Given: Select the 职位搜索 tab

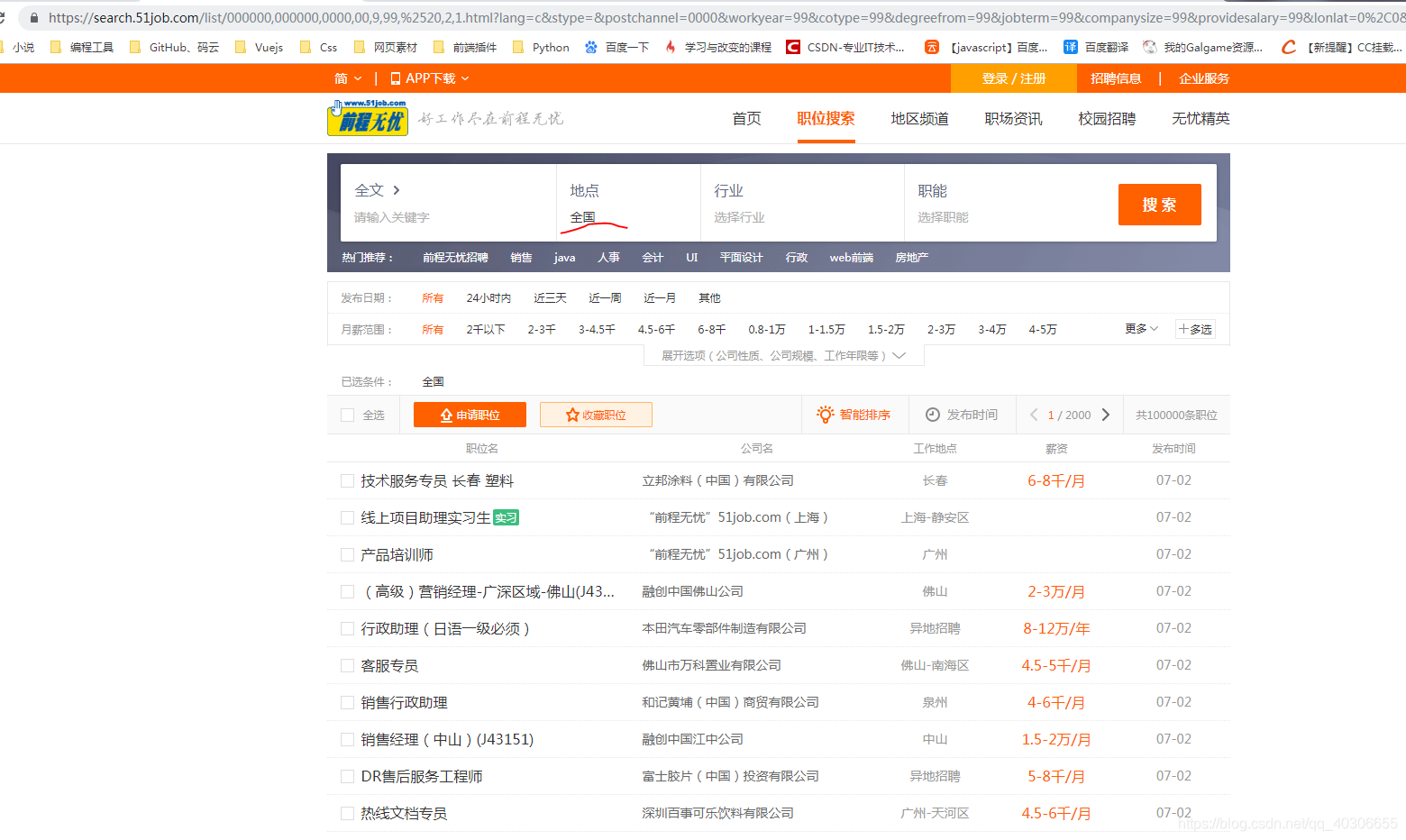Looking at the screenshot, I should [x=826, y=118].
